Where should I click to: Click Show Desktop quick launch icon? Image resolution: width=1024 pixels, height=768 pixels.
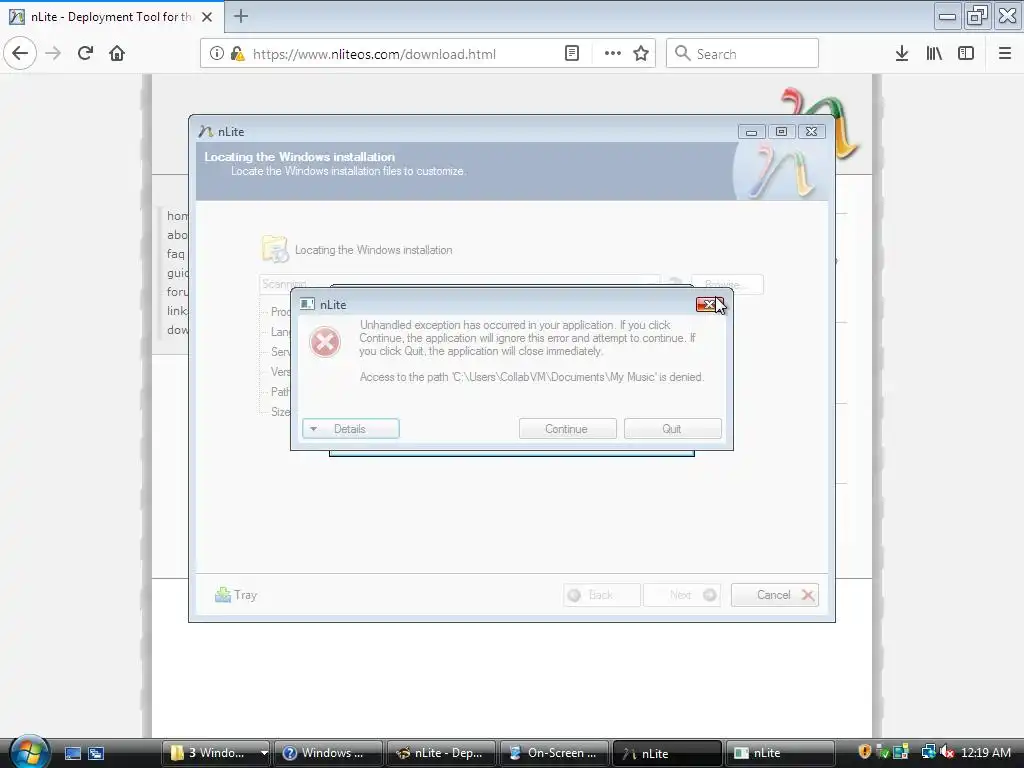click(72, 753)
